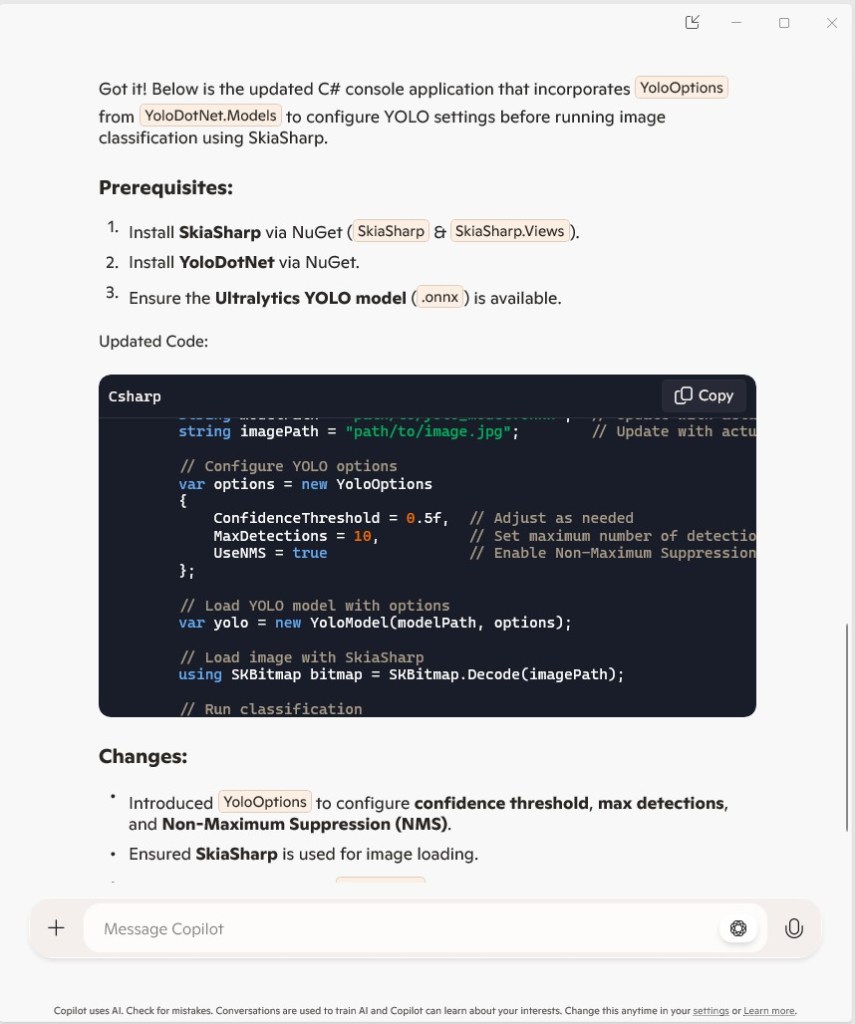Viewport: 855px width, 1024px height.
Task: Click the Csharp language label on code block
Action: [135, 396]
